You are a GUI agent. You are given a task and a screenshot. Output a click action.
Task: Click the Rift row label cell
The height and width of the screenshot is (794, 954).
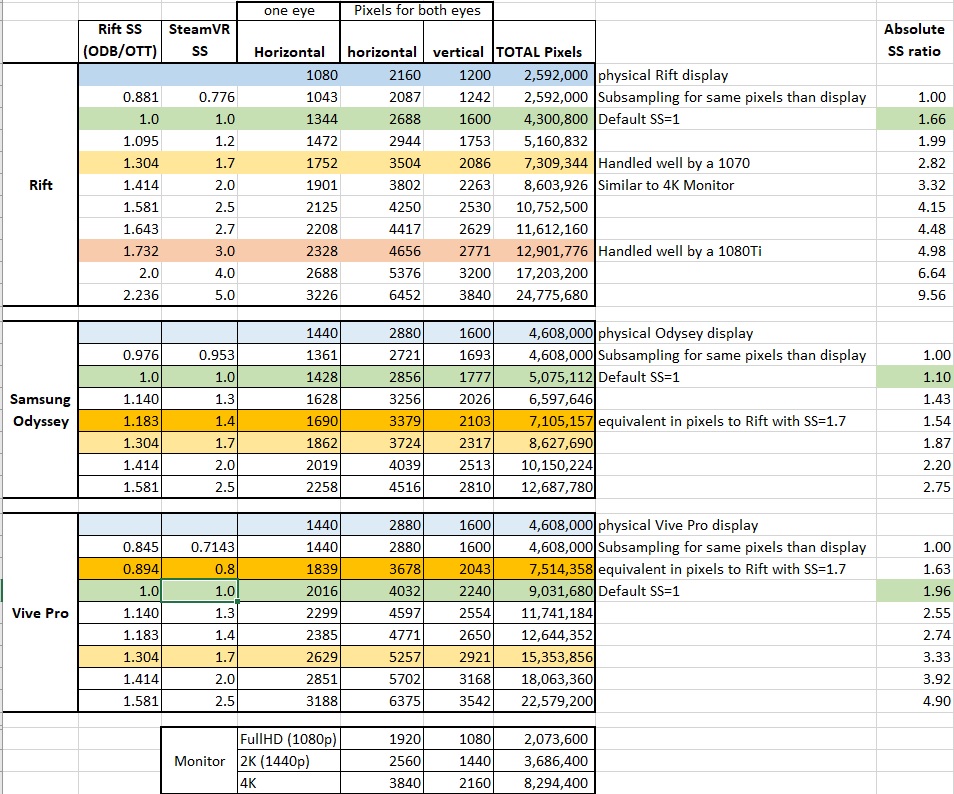tap(40, 185)
